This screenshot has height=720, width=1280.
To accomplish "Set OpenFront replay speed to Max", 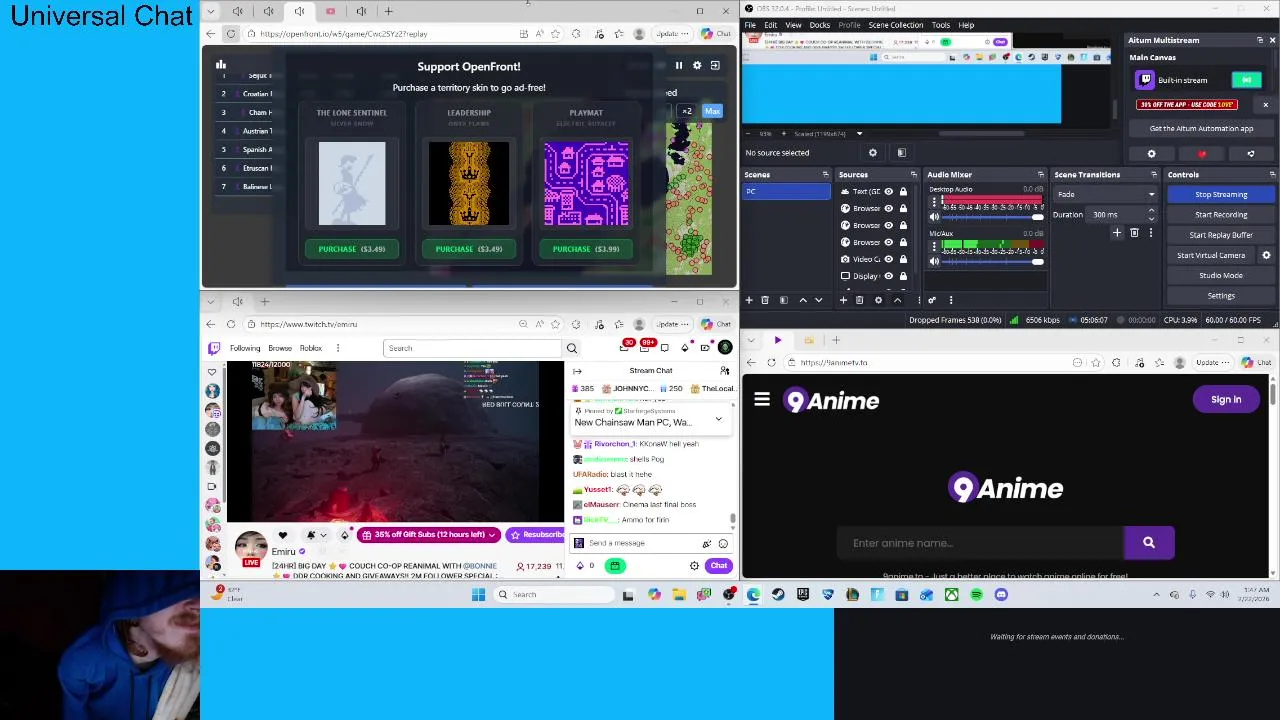I will [x=712, y=111].
